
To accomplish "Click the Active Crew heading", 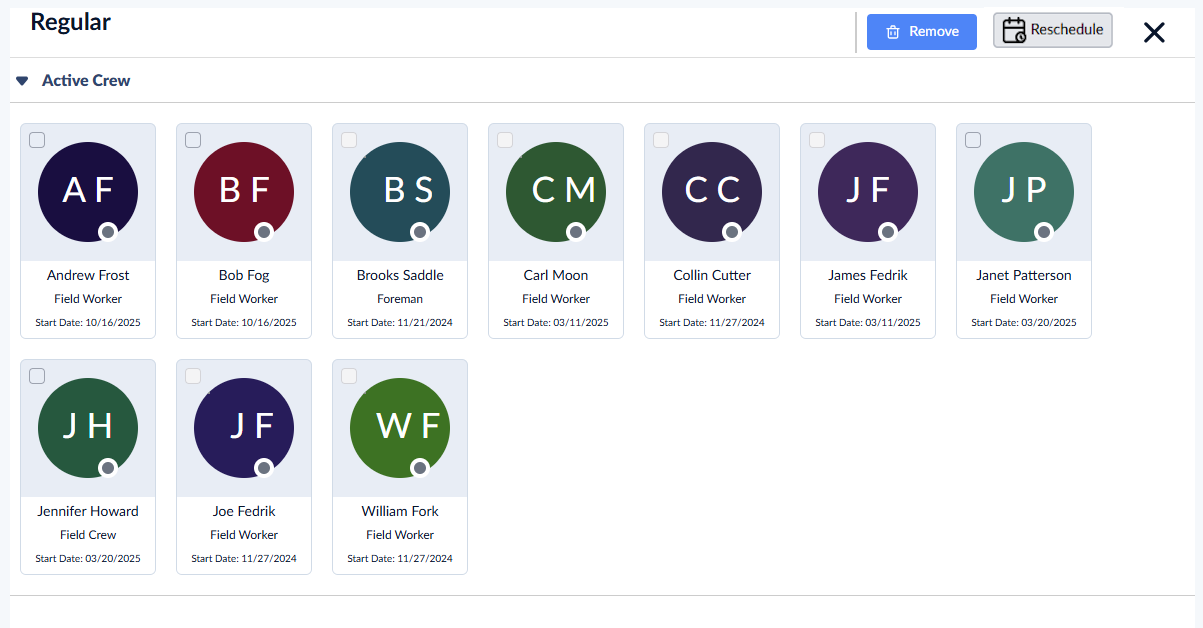I will [x=86, y=81].
